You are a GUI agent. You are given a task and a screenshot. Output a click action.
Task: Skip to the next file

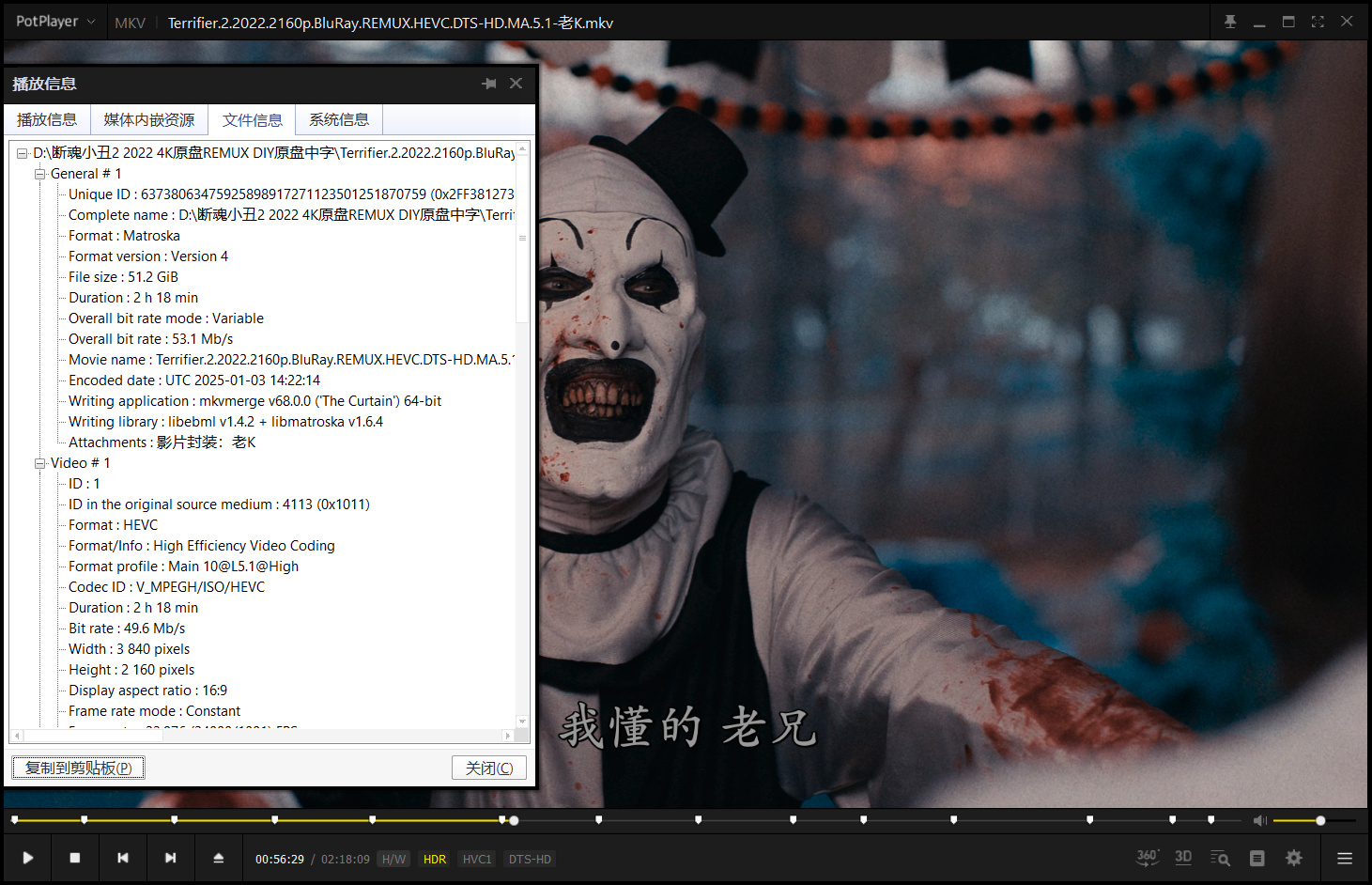coord(170,858)
